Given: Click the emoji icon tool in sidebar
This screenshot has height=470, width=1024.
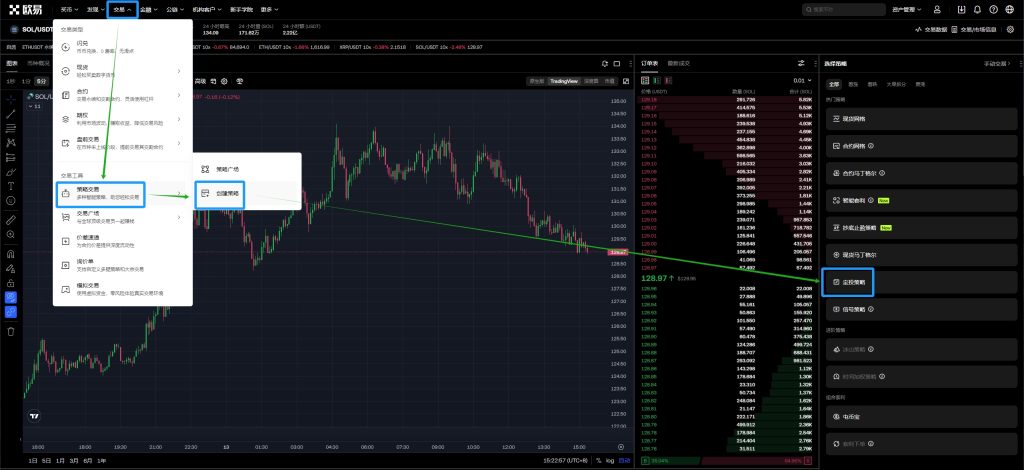Looking at the screenshot, I should click(x=10, y=200).
